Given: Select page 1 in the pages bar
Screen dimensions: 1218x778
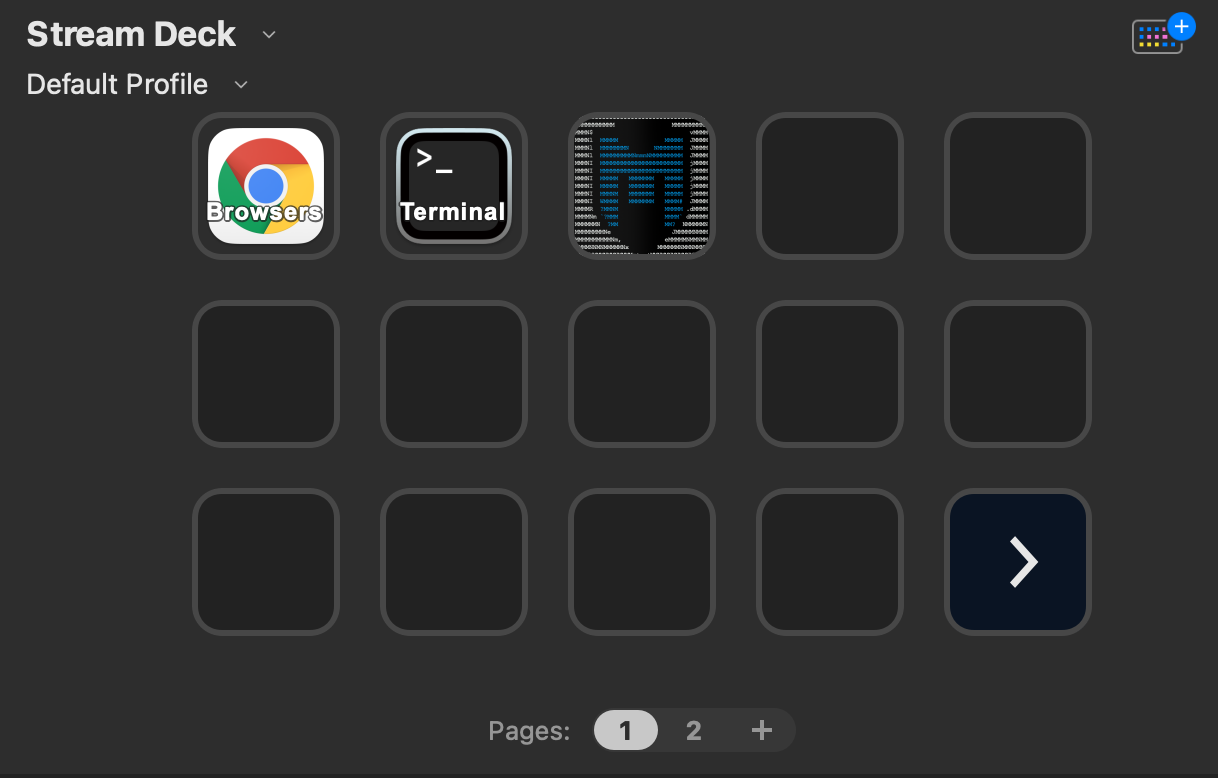Looking at the screenshot, I should pyautogui.click(x=626, y=730).
